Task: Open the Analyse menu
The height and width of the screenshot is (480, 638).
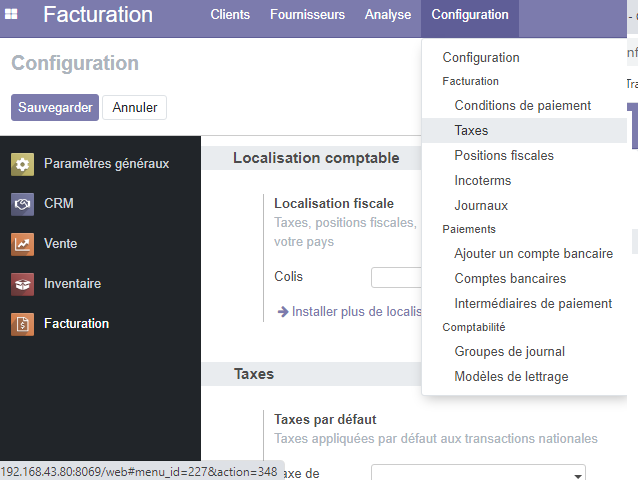Action: pos(388,15)
